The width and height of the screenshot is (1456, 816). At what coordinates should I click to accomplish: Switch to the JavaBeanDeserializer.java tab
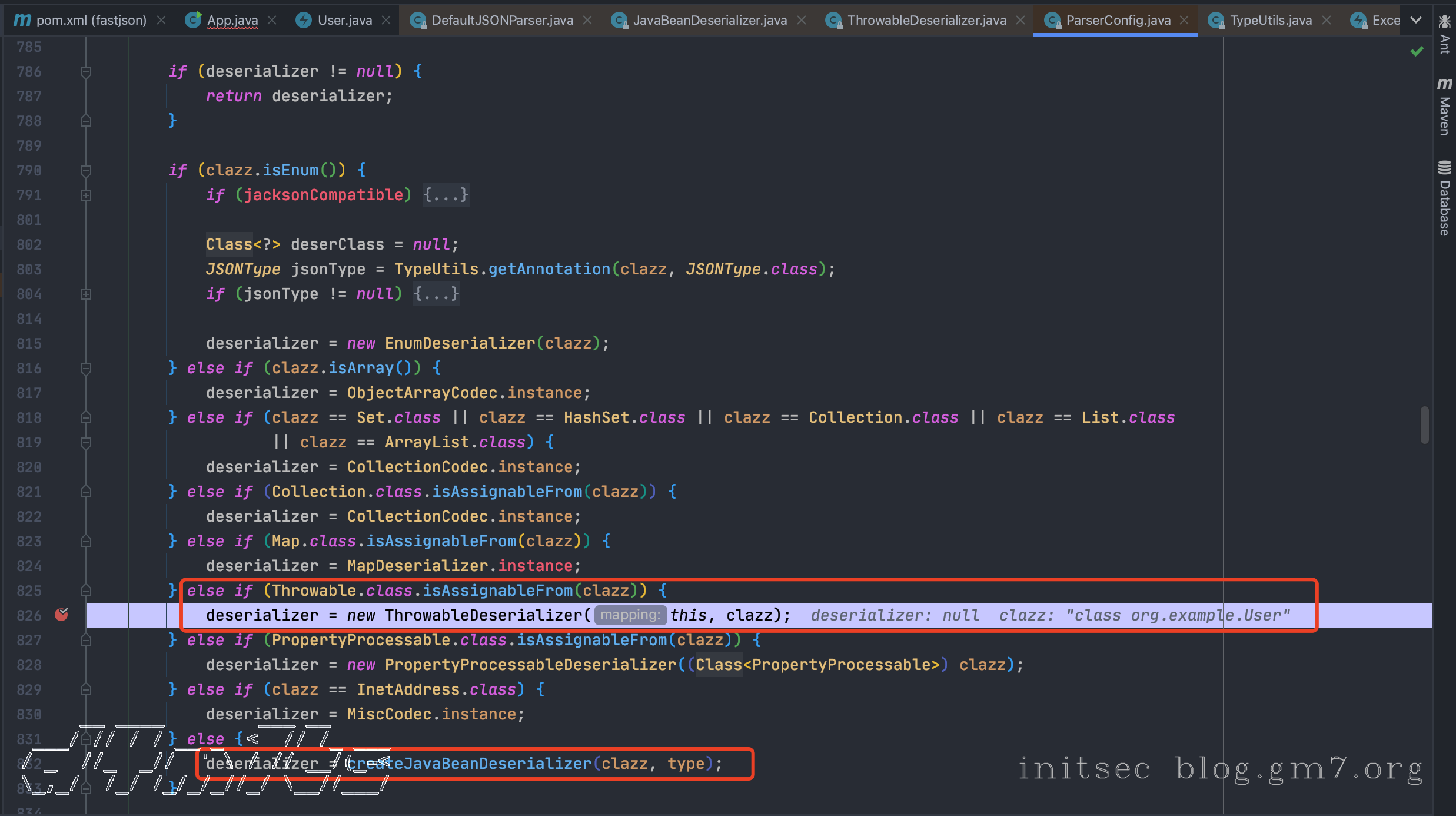(709, 20)
